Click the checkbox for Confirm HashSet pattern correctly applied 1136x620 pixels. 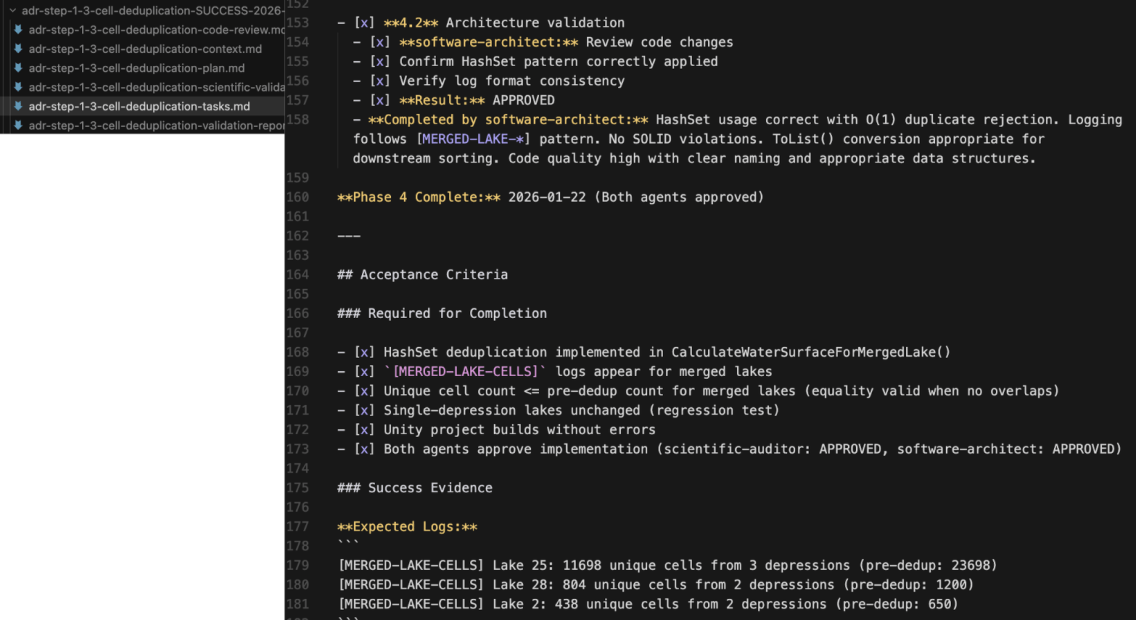click(379, 61)
